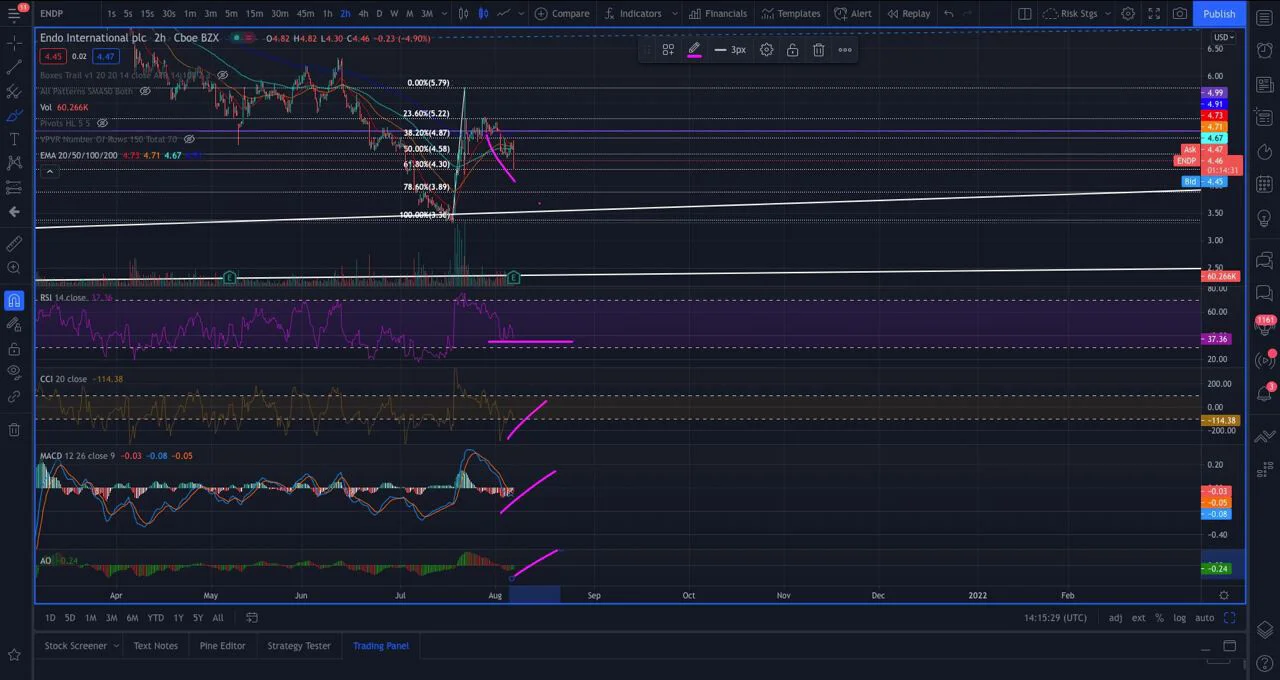Toggle log scale
Viewport: 1280px width, 680px height.
pyautogui.click(x=1179, y=618)
